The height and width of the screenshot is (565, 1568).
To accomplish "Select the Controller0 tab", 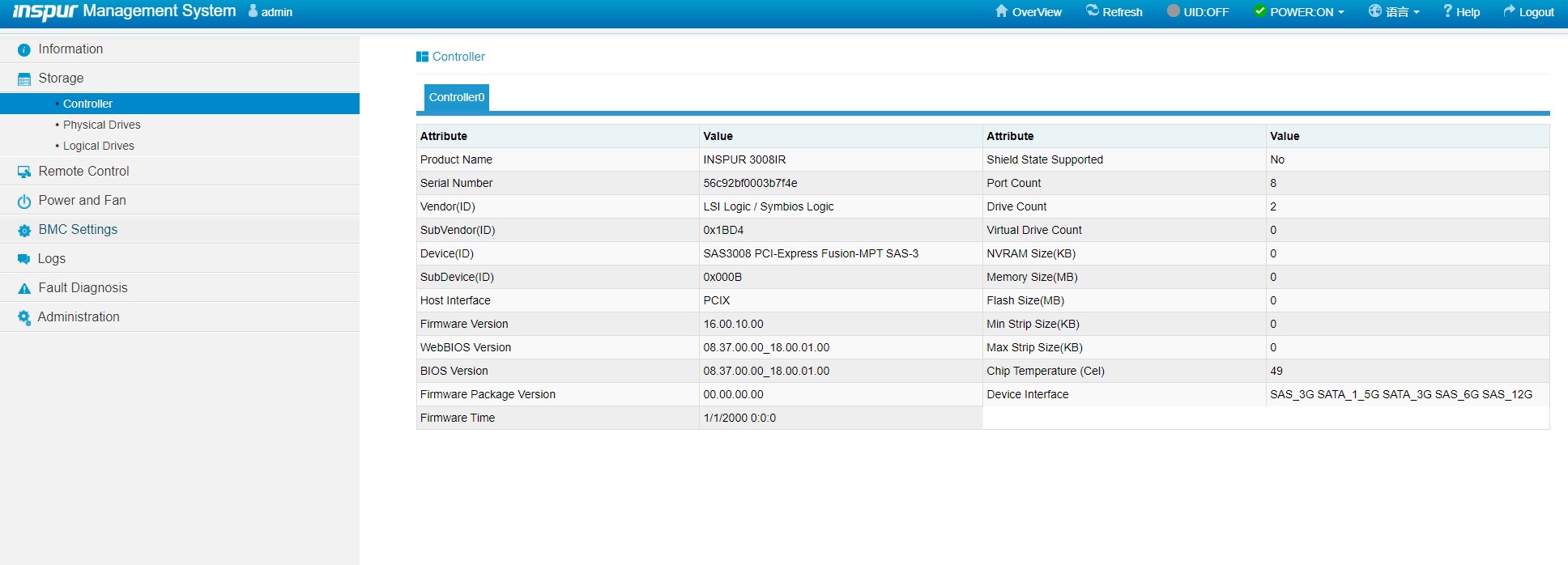I will click(x=457, y=97).
